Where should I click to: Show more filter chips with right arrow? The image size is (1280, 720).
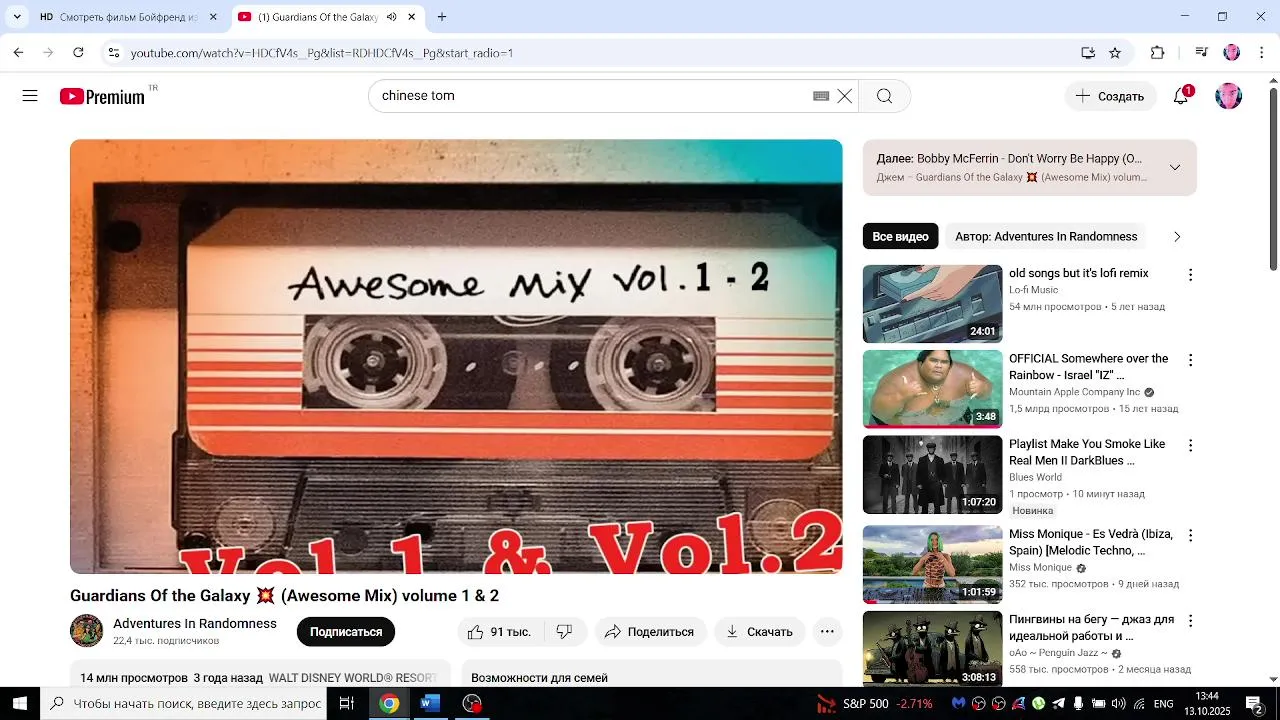1177,237
